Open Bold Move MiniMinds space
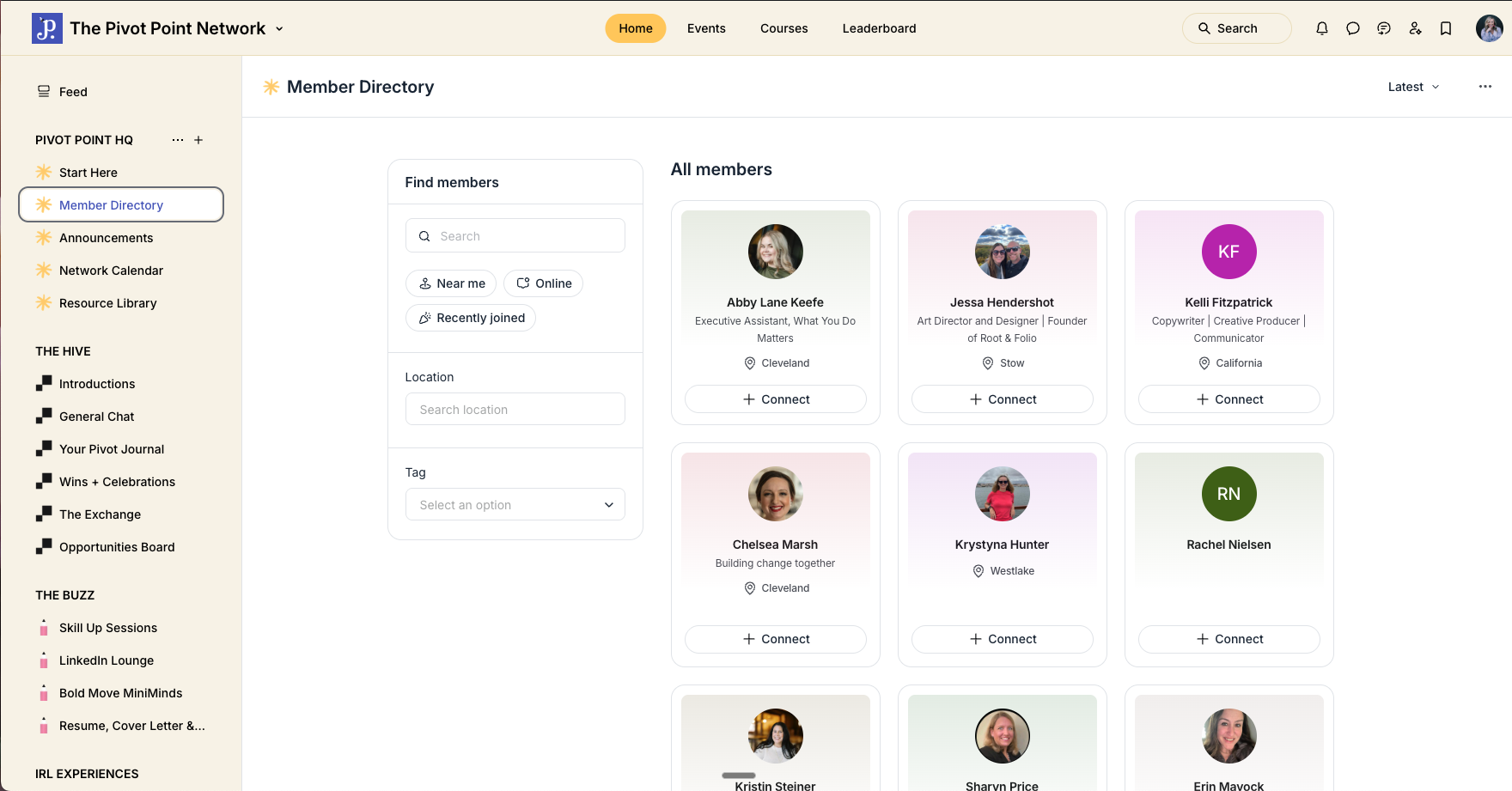 coord(121,693)
